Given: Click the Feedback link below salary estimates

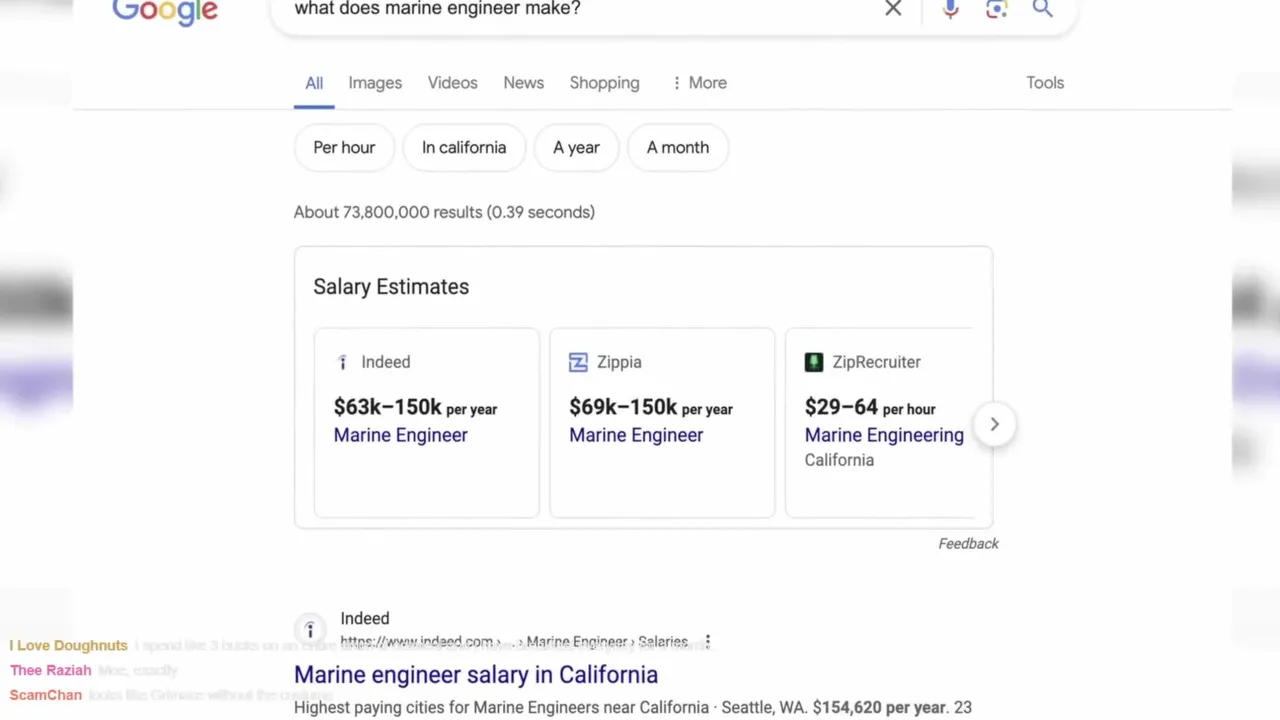Looking at the screenshot, I should pos(968,544).
